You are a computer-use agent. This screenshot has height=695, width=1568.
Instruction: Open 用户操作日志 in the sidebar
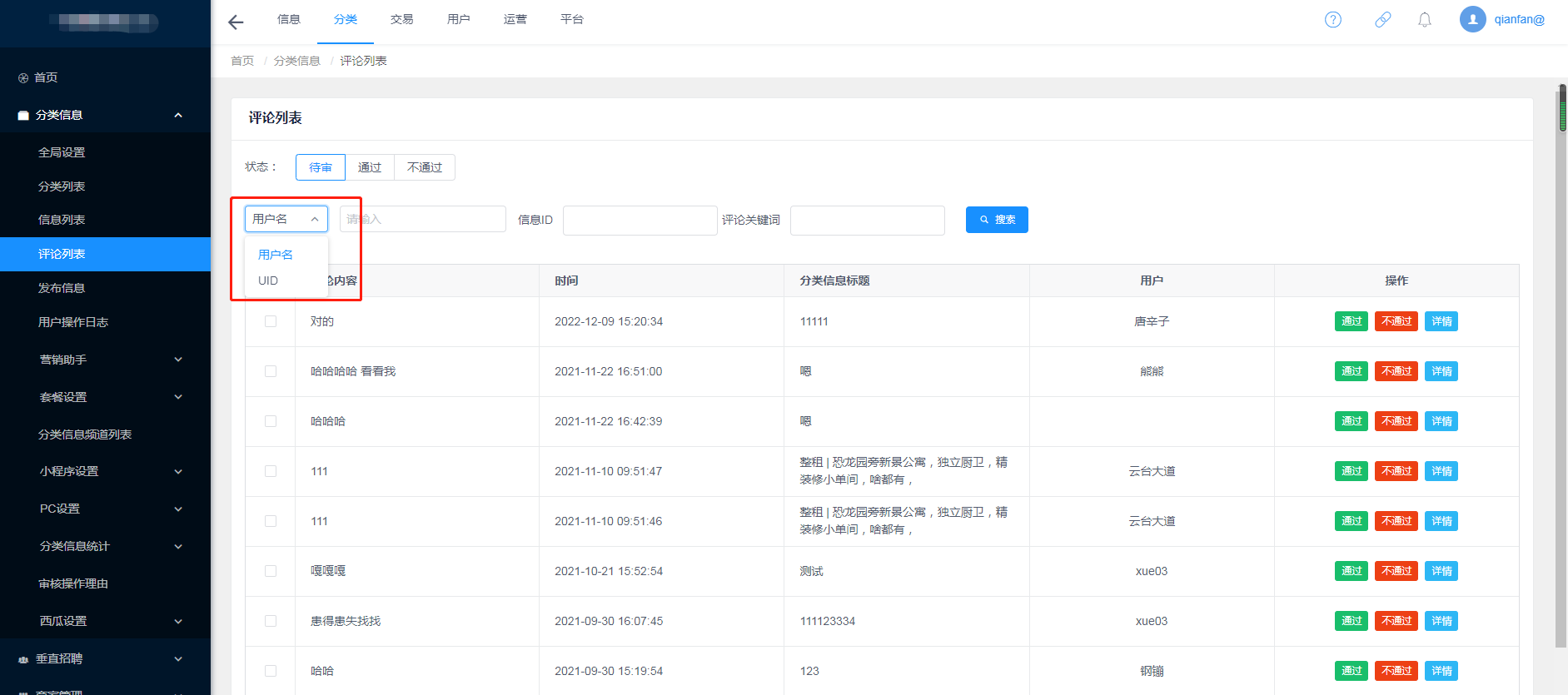(73, 322)
